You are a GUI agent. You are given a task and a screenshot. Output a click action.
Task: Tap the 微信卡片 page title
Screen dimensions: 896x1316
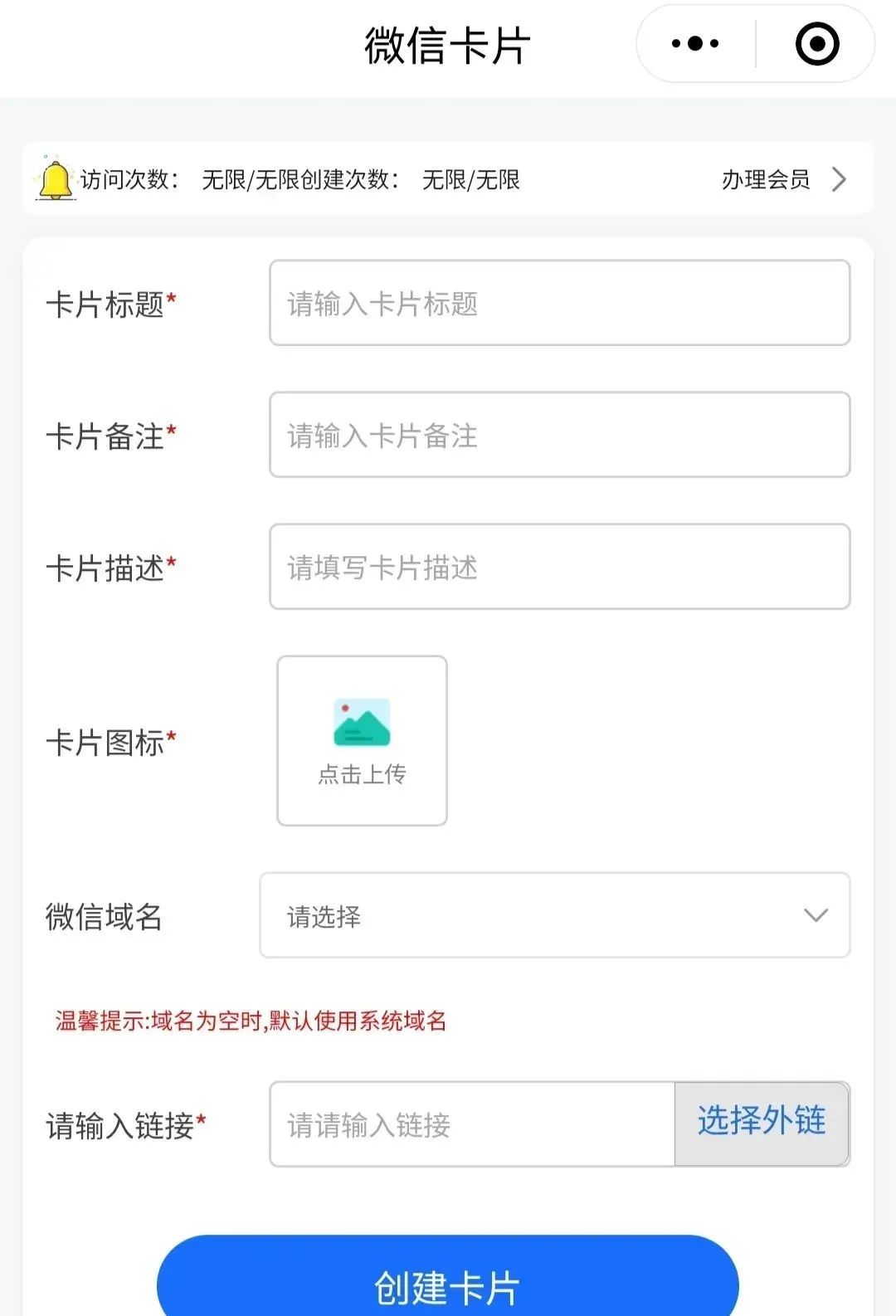tap(447, 46)
